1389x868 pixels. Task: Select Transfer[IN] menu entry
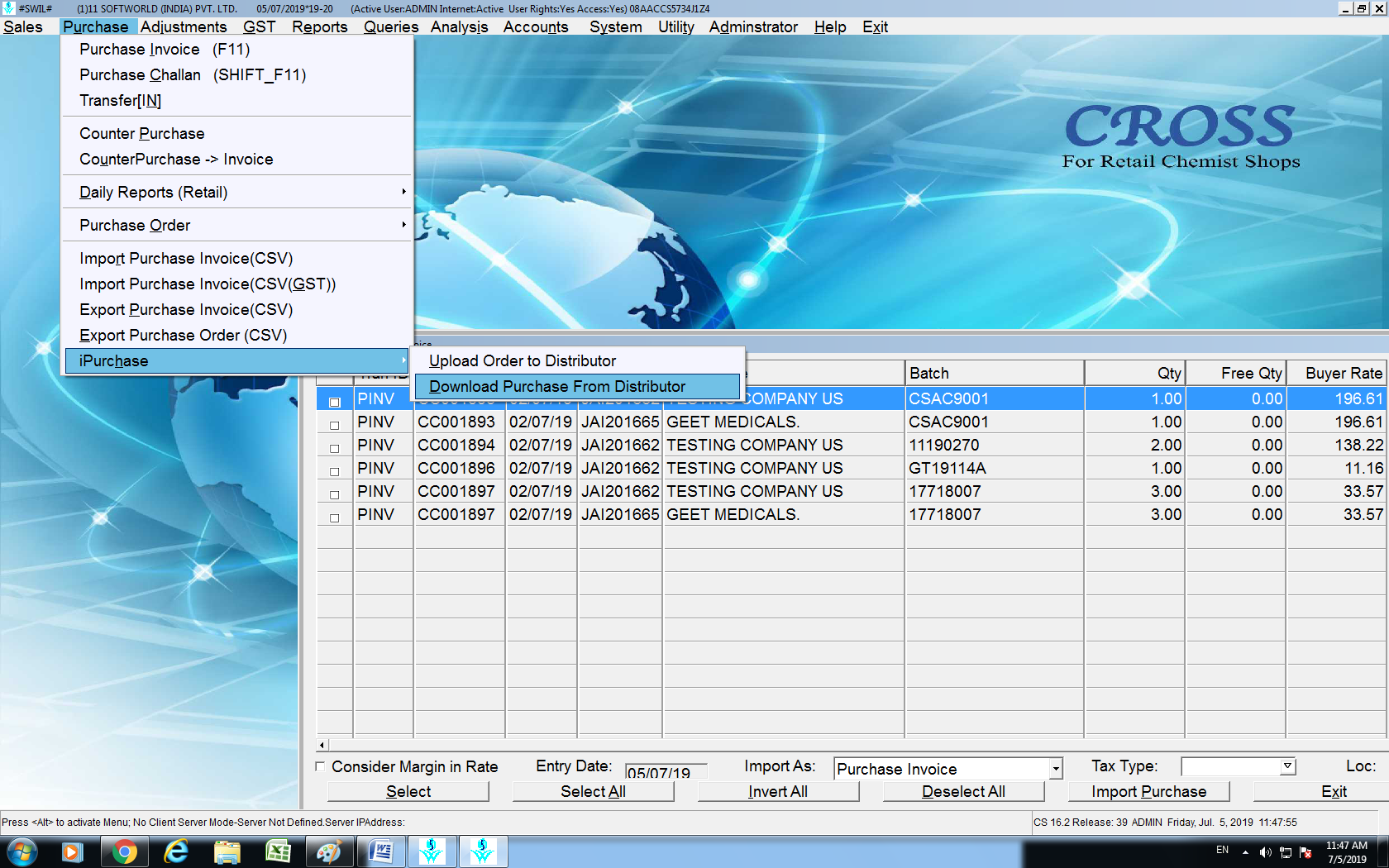click(238, 100)
